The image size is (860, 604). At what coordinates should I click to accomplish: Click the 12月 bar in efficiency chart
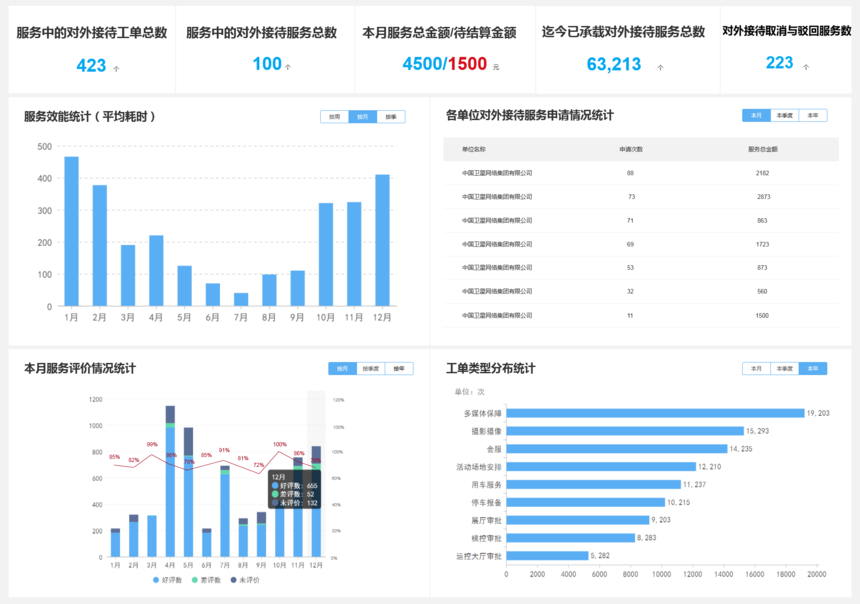382,240
